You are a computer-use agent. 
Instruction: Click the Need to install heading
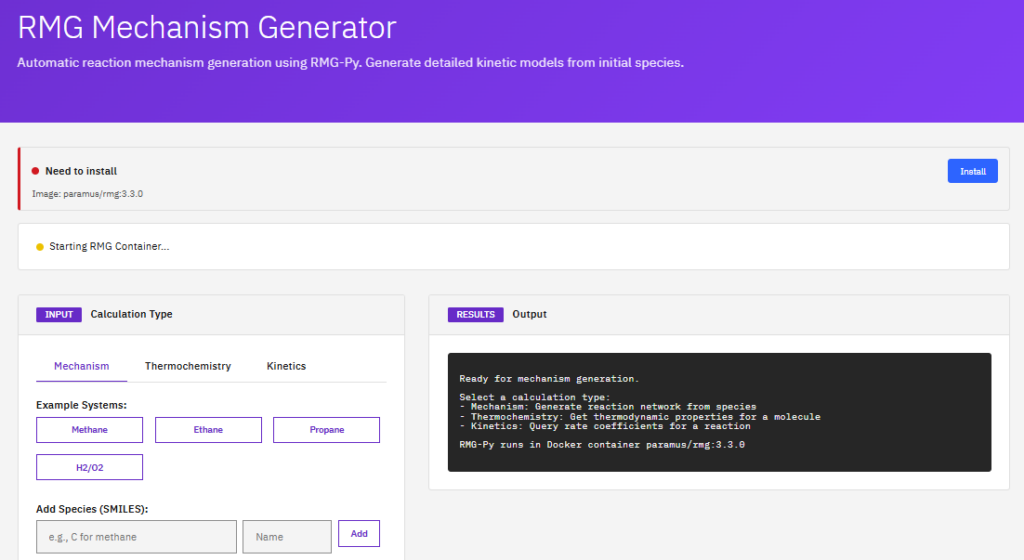[81, 171]
